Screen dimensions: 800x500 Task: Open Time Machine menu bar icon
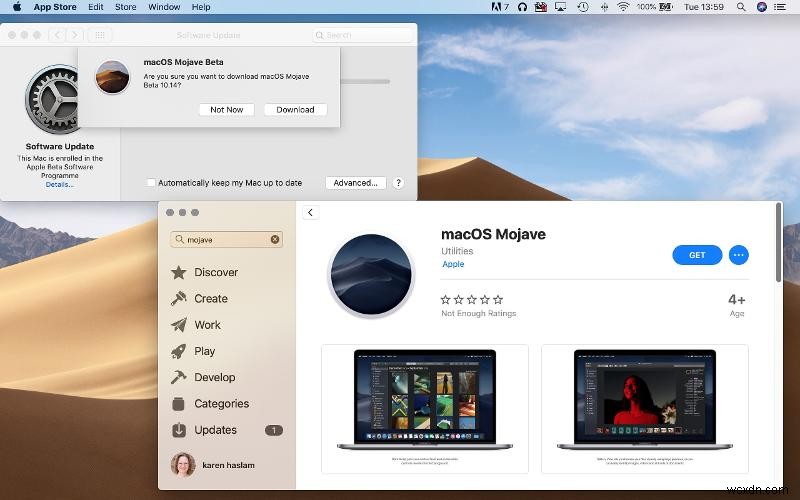tap(583, 7)
